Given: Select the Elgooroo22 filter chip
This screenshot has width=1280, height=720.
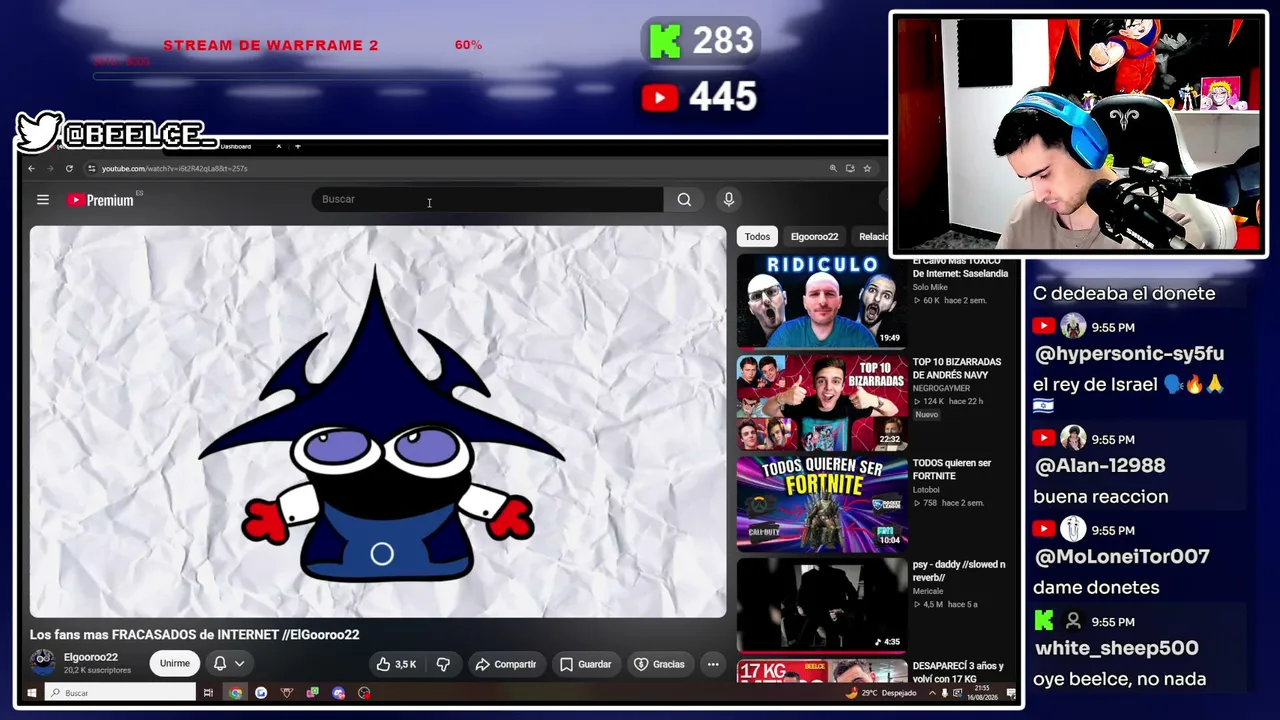Looking at the screenshot, I should (x=814, y=237).
